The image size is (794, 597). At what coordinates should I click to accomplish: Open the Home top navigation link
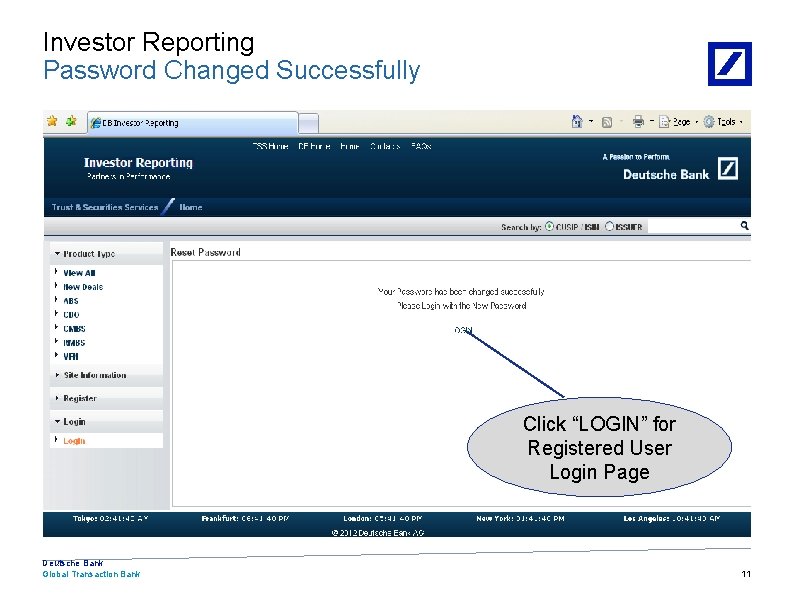[349, 146]
